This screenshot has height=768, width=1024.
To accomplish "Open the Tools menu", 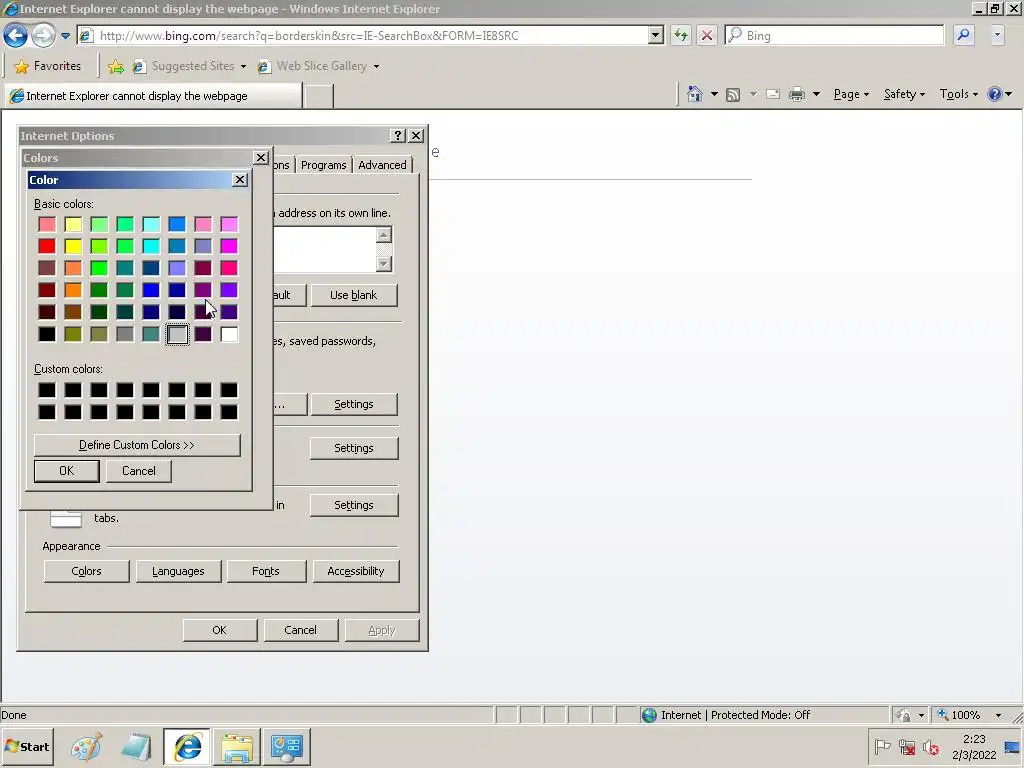I will [959, 95].
